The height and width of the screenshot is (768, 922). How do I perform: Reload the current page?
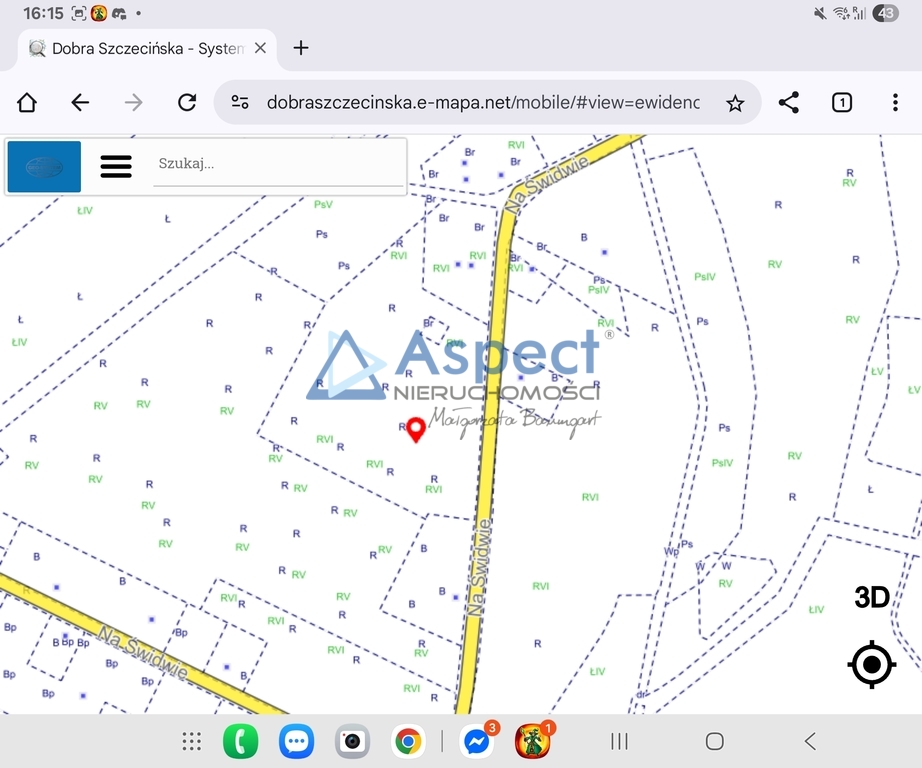tap(187, 103)
